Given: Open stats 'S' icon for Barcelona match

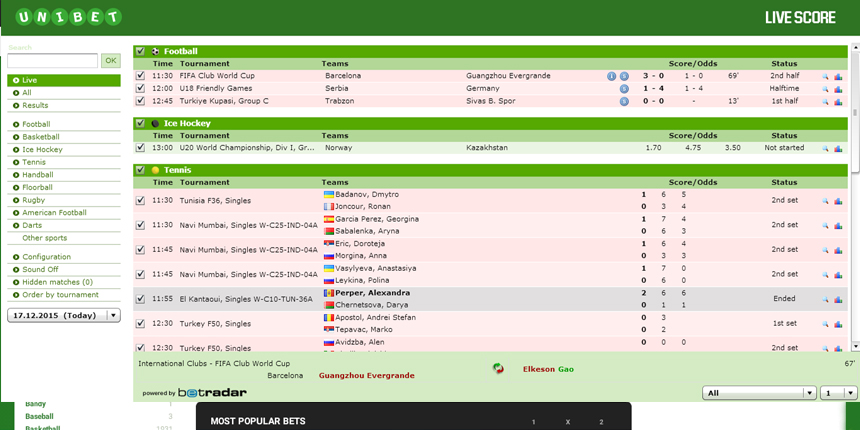Looking at the screenshot, I should pos(624,76).
